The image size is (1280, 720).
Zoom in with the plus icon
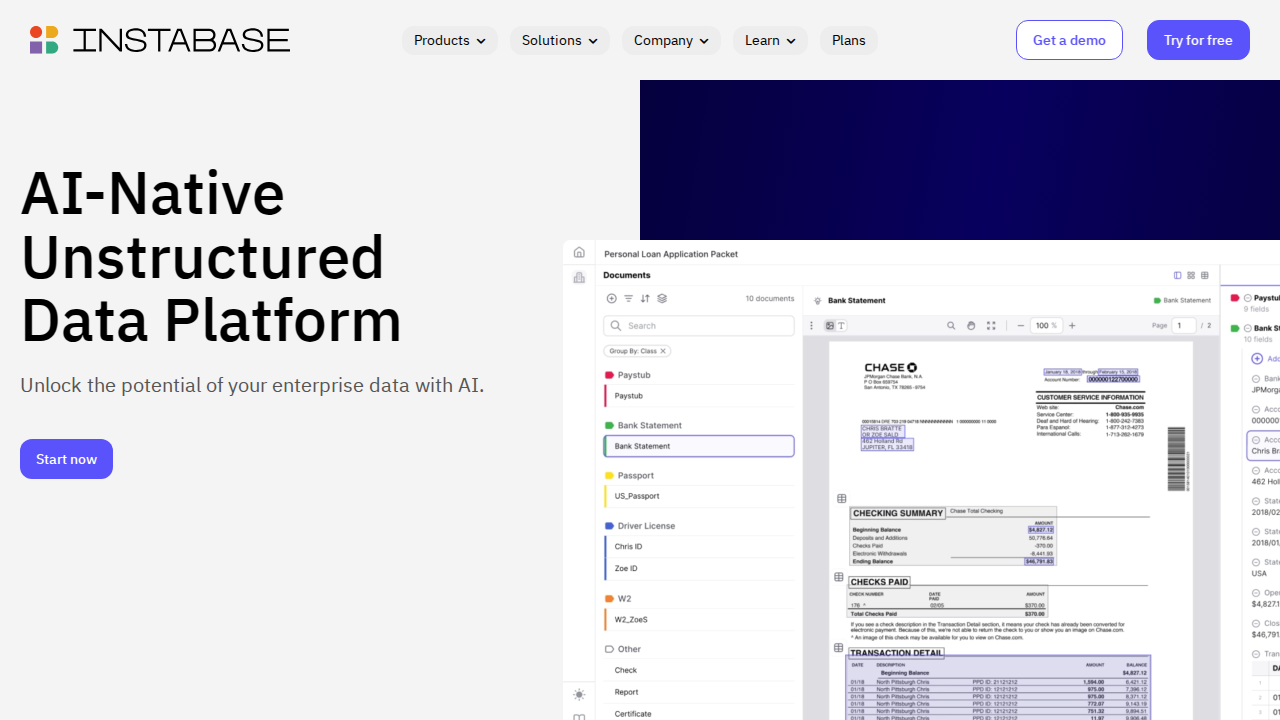point(1072,326)
